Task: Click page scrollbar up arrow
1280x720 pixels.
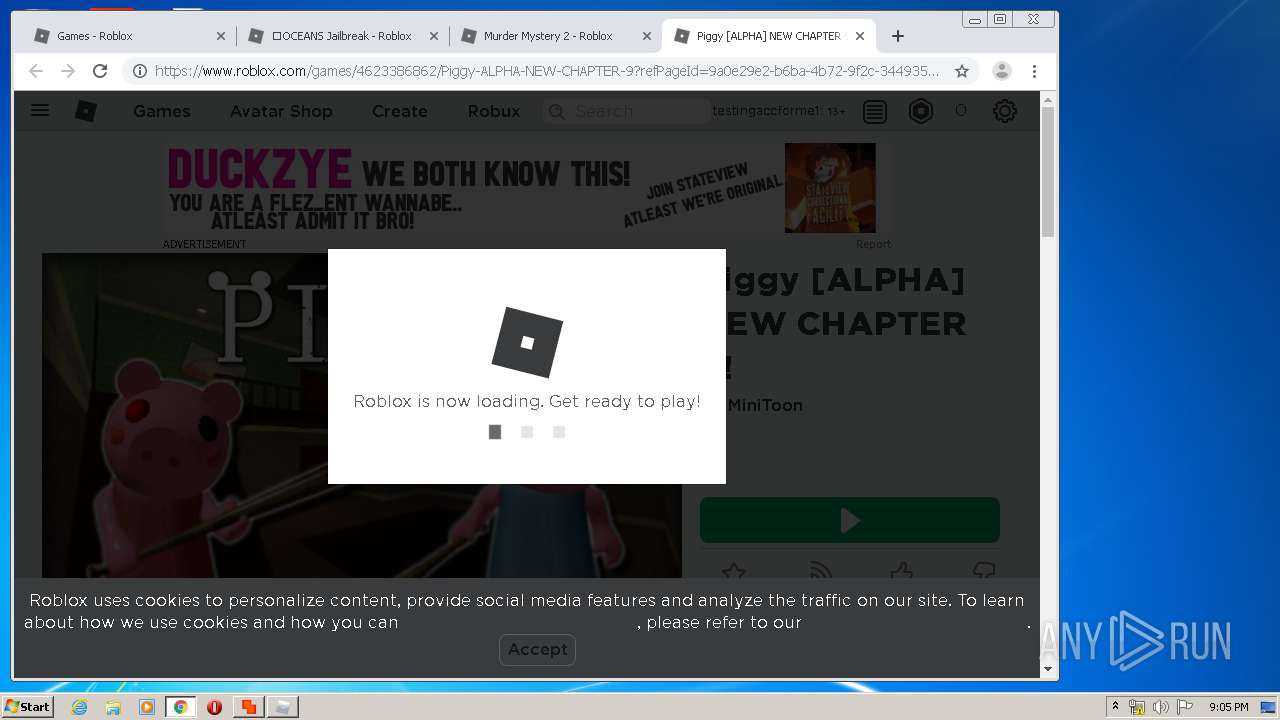Action: pyautogui.click(x=1048, y=99)
